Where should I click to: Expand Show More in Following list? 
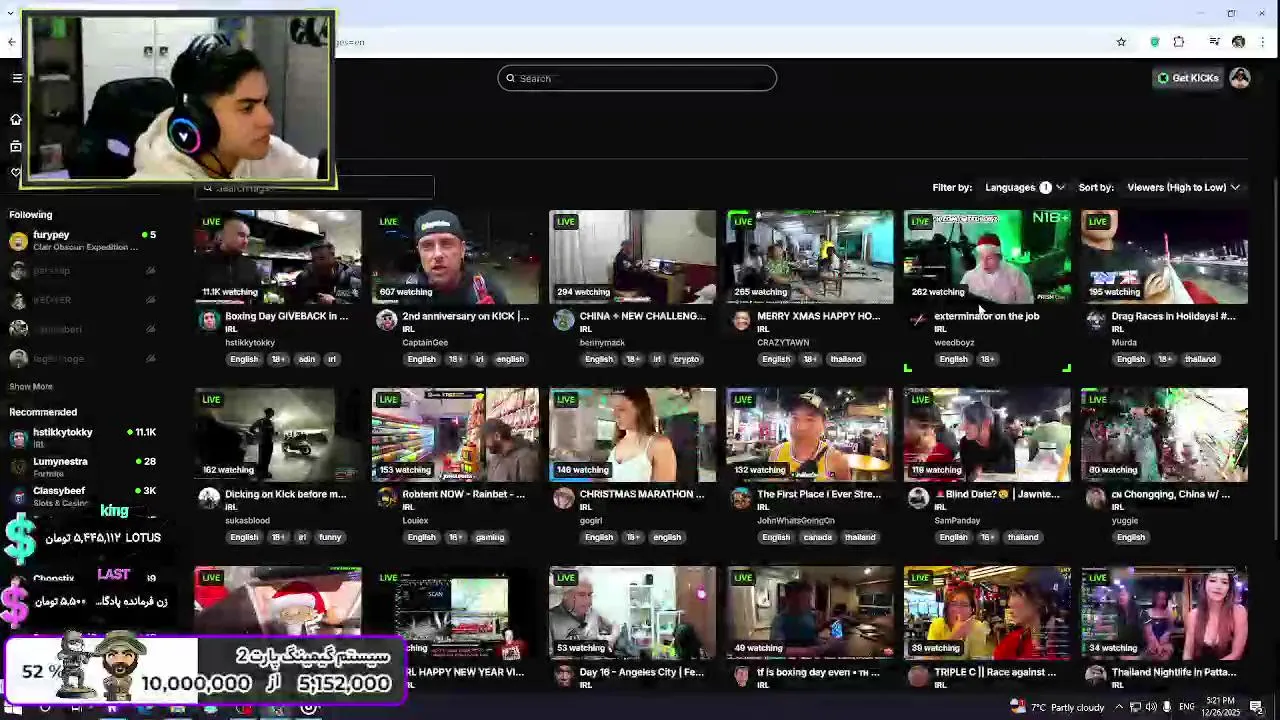[x=31, y=386]
